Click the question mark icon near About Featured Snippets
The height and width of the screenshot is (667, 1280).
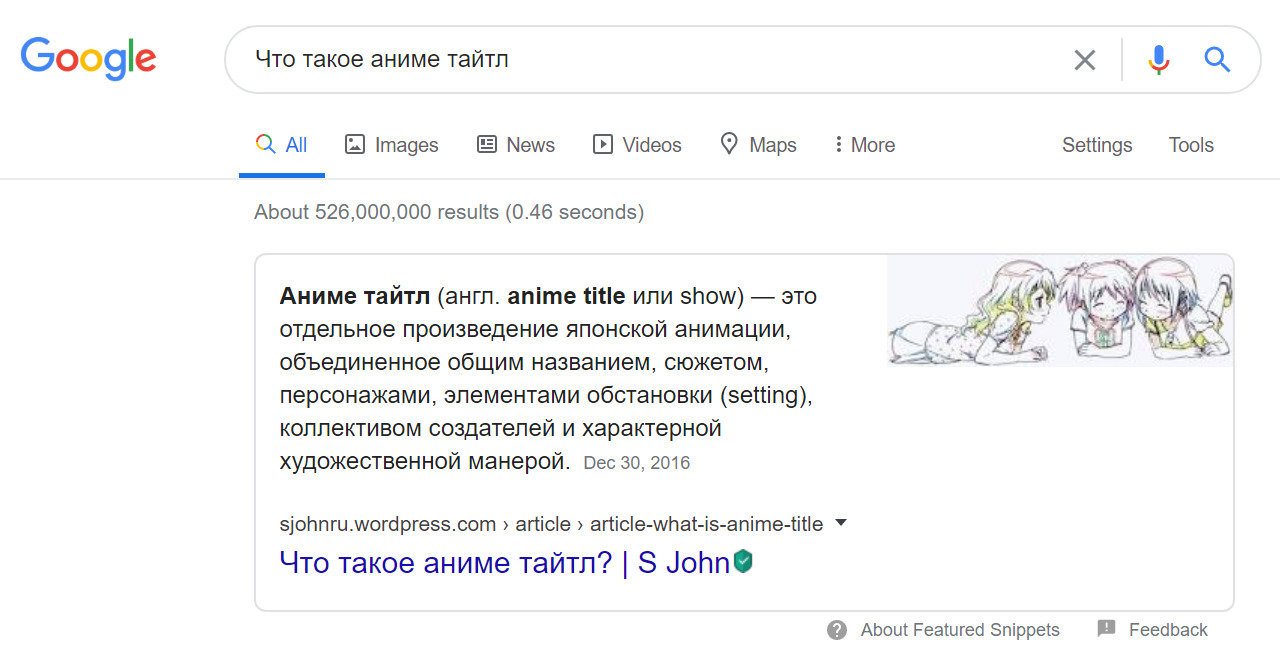[x=837, y=630]
